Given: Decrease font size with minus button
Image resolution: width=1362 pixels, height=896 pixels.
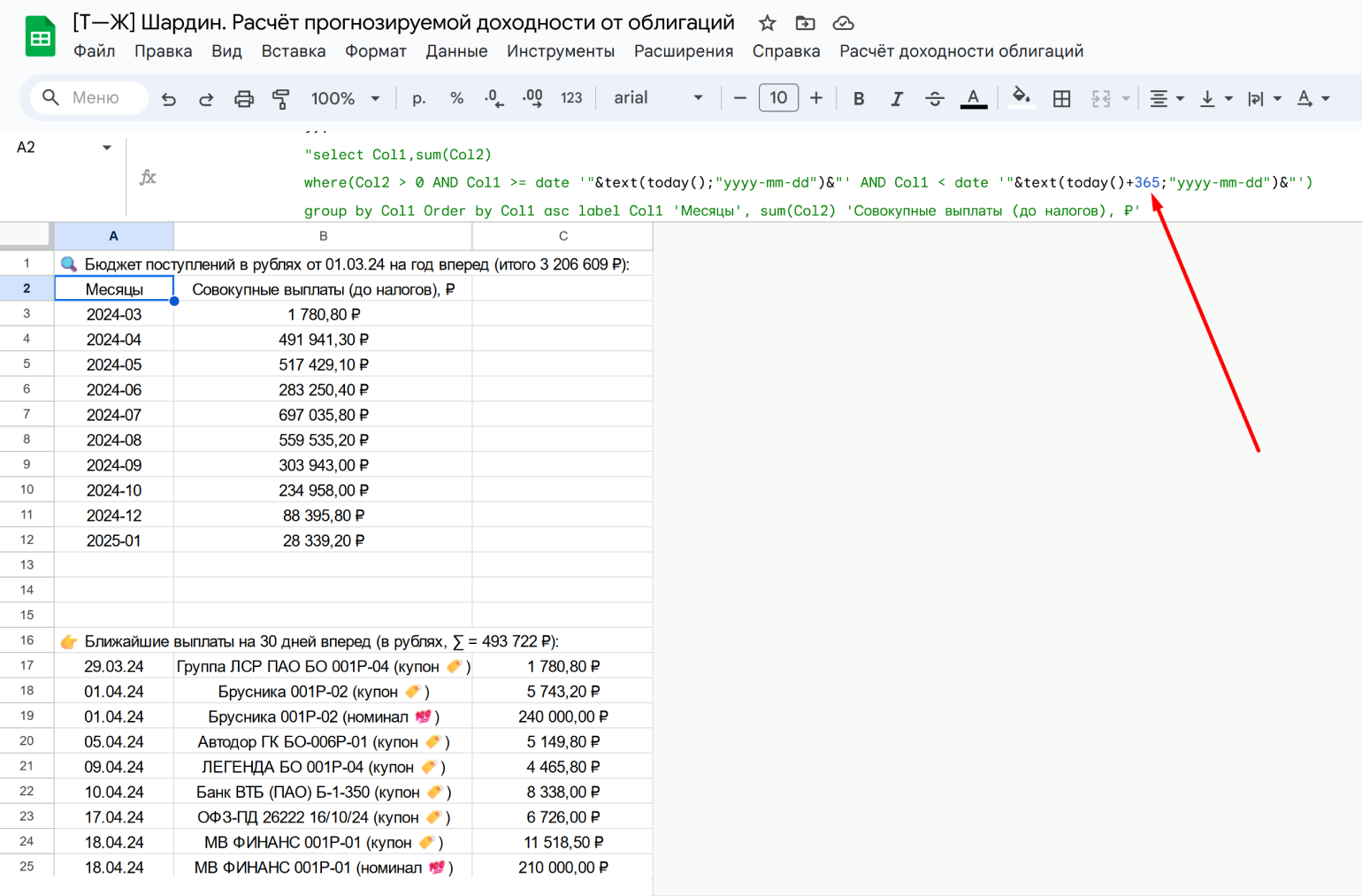Looking at the screenshot, I should (740, 98).
